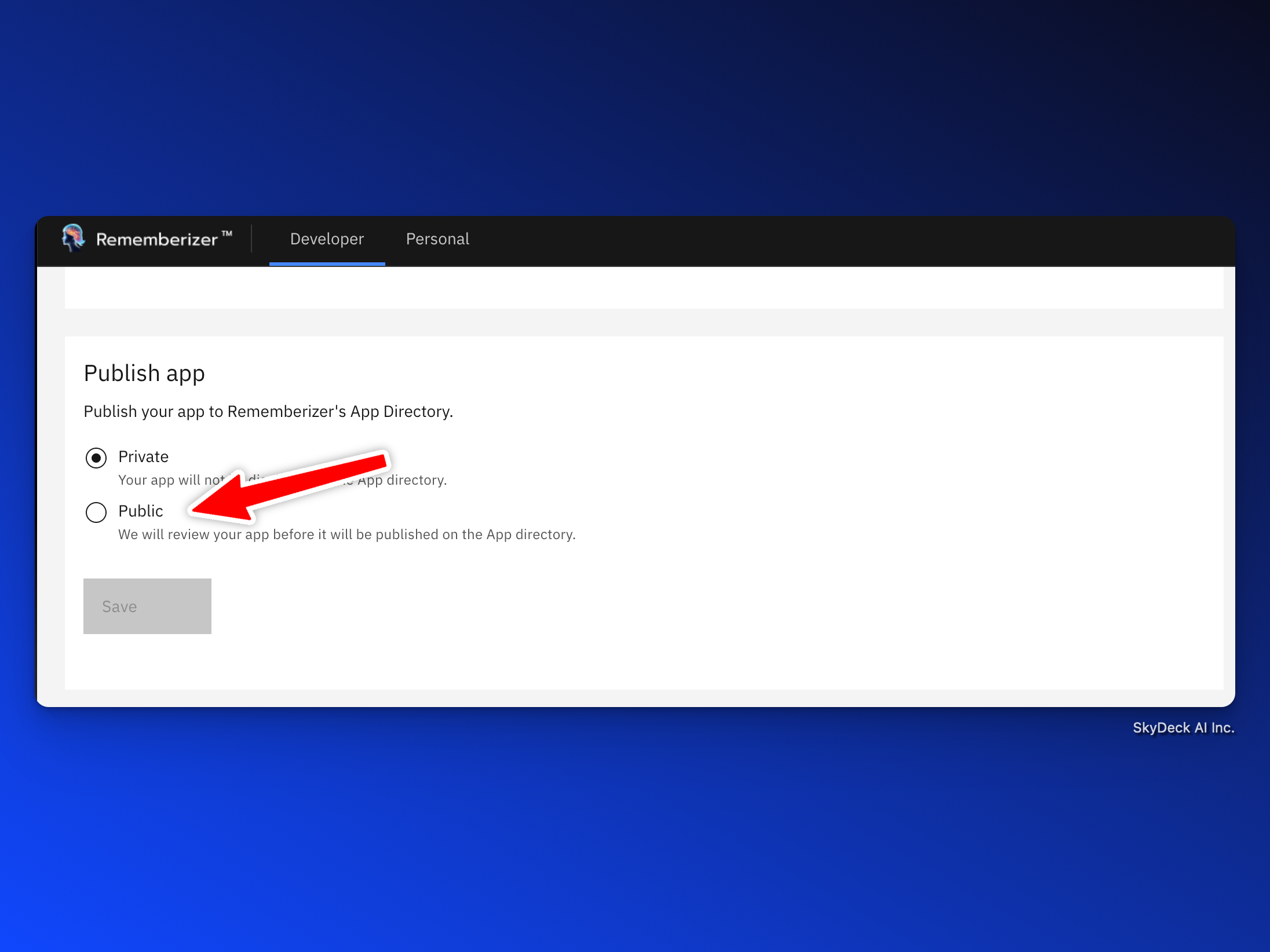The width and height of the screenshot is (1270, 952).
Task: Select the Private radio button
Action: 96,458
